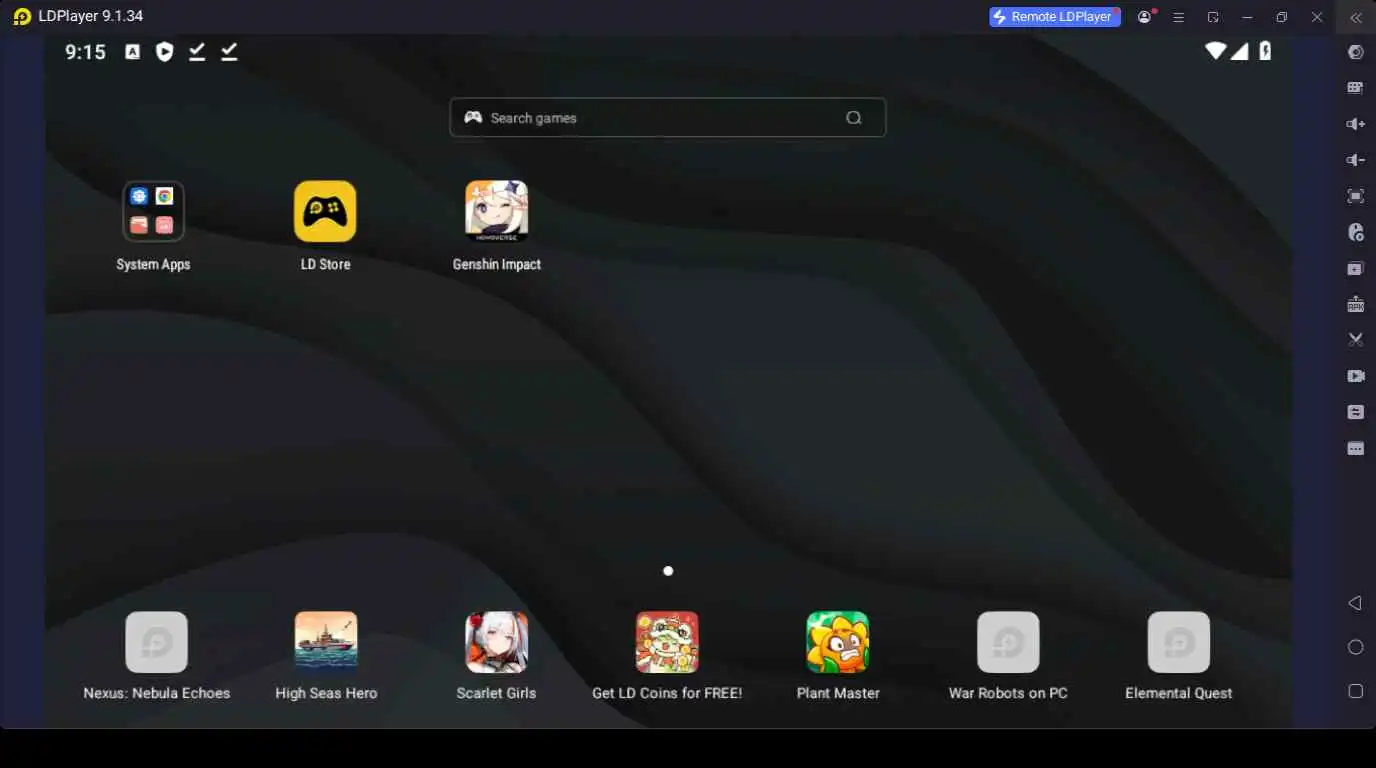
Task: Click the install APK sidebar icon
Action: click(x=1356, y=304)
